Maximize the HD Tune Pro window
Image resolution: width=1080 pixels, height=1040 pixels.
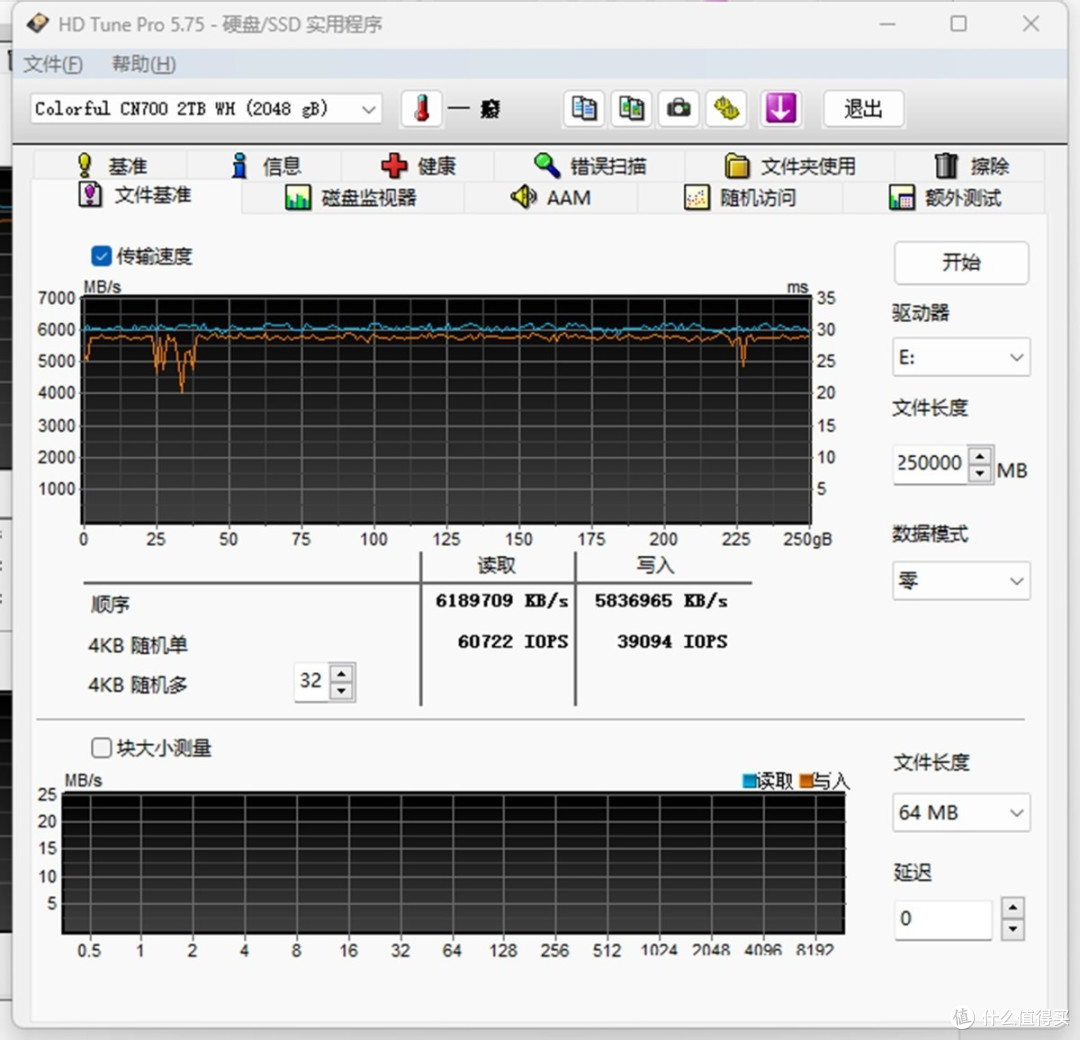tap(958, 23)
